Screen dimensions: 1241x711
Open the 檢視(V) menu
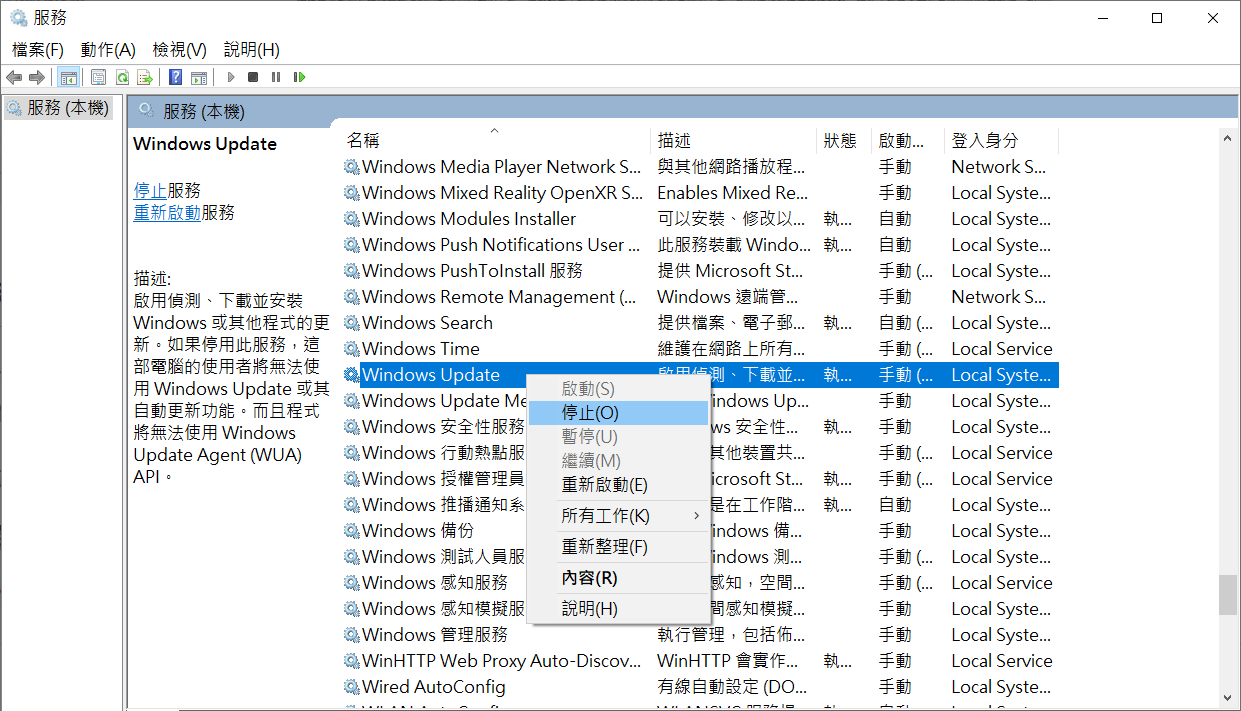(x=180, y=50)
